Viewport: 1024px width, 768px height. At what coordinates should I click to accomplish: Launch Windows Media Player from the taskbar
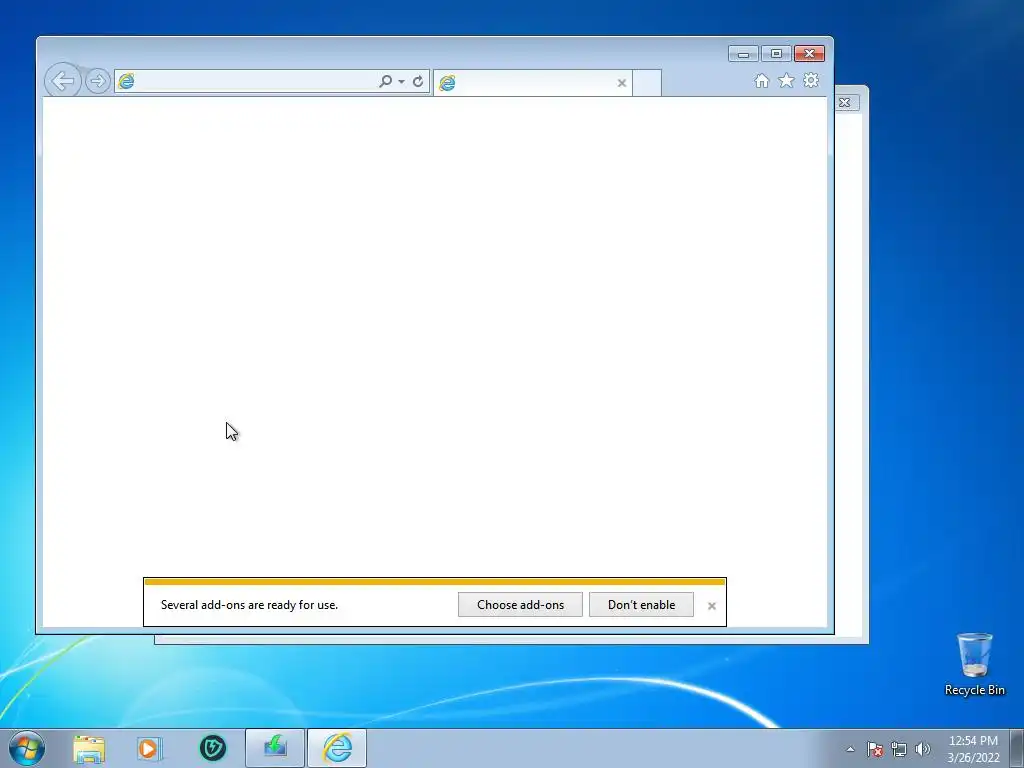[150, 748]
